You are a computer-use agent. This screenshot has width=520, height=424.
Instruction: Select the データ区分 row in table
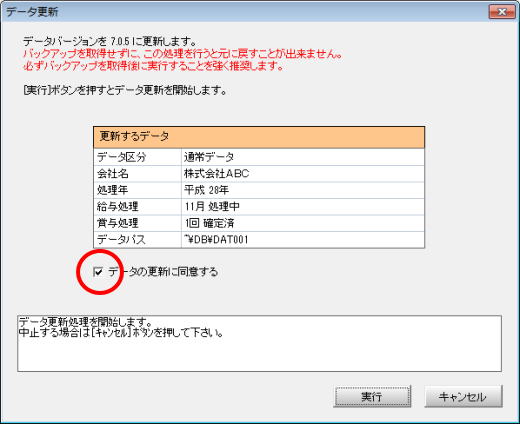[x=259, y=157]
